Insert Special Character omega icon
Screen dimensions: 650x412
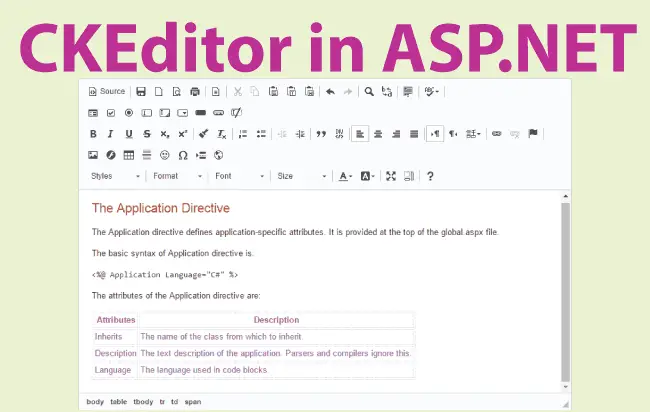pyautogui.click(x=183, y=155)
